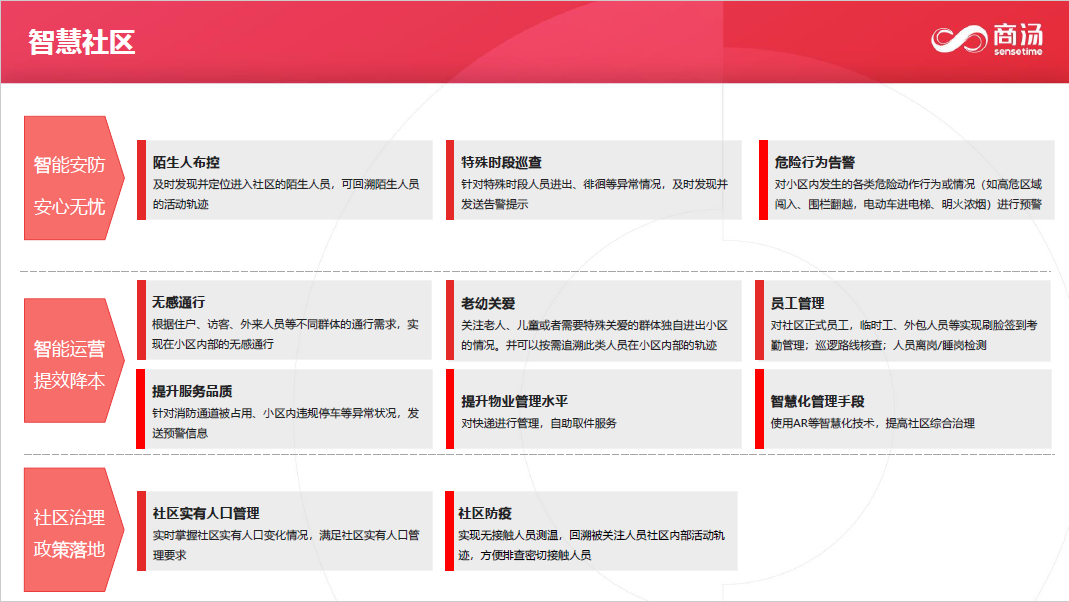Select the 老幼关爱 heading
This screenshot has height=602, width=1069.
point(487,303)
